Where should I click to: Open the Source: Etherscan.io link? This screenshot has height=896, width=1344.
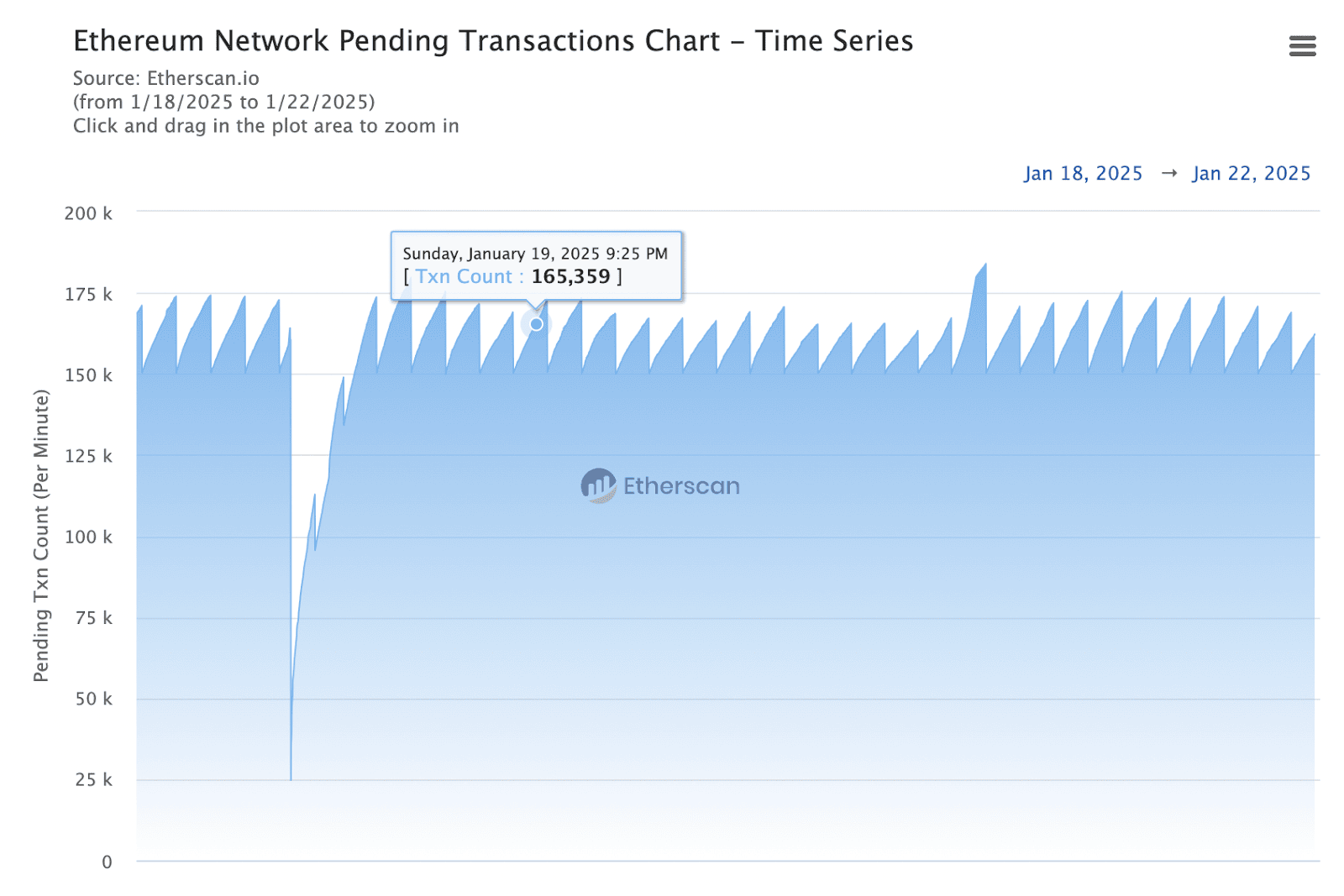tap(165, 78)
